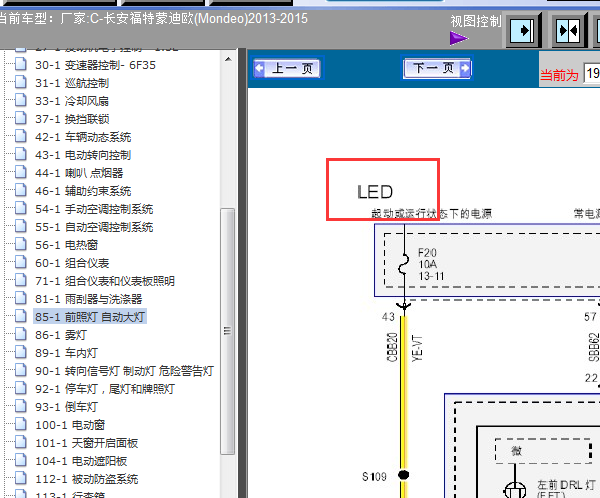Viewport: 600px width, 498px height.
Task: Click the YE-VT wire color label
Action: click(x=417, y=348)
